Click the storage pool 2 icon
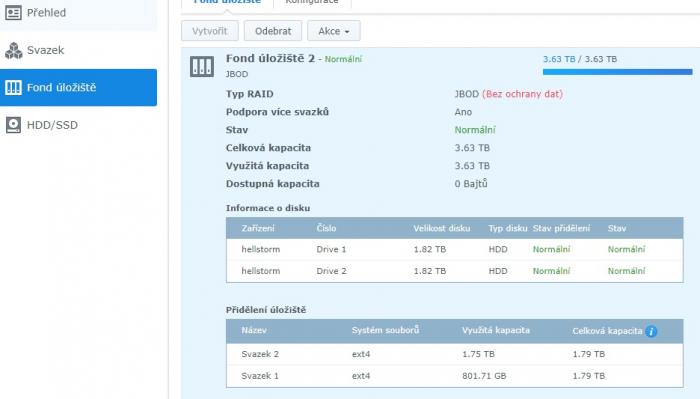This screenshot has height=399, width=700. click(x=202, y=66)
